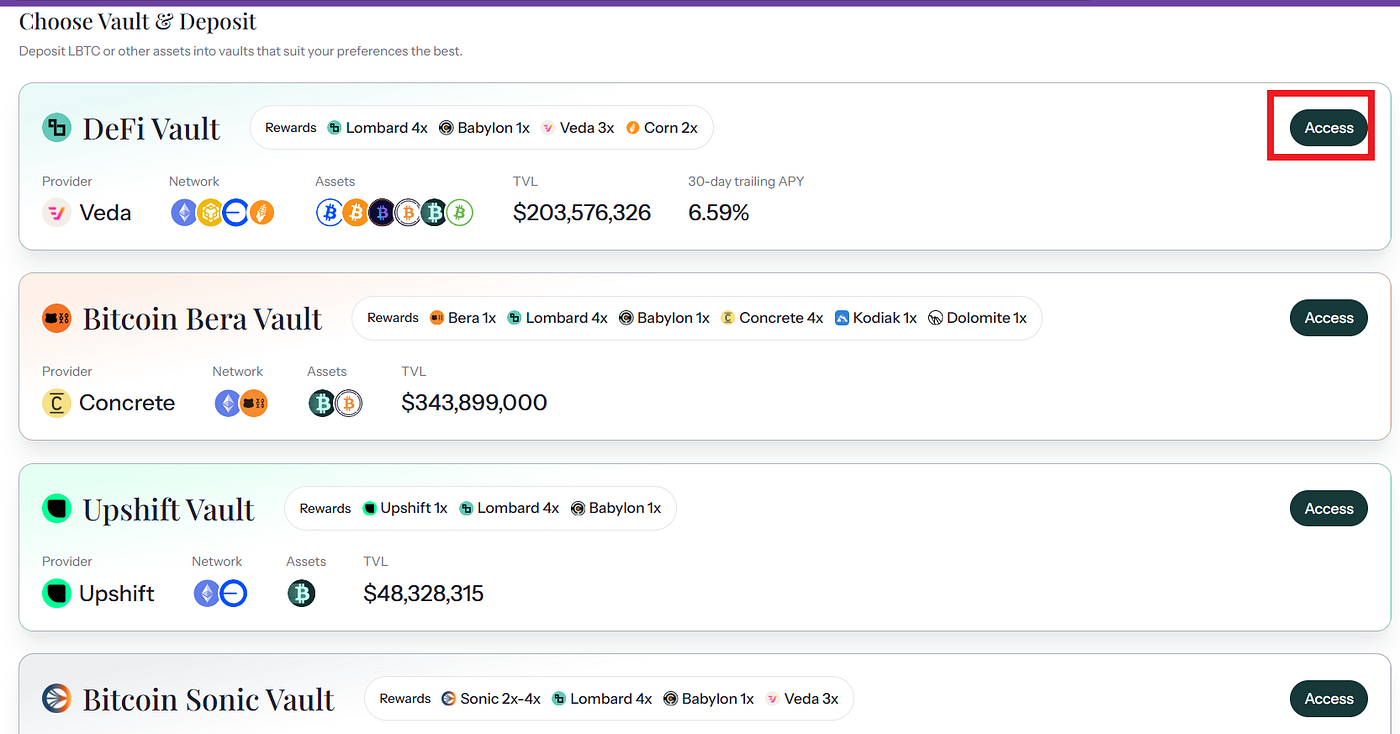Viewport: 1400px width, 734px height.
Task: Click the Veda provider name
Action: click(x=105, y=213)
